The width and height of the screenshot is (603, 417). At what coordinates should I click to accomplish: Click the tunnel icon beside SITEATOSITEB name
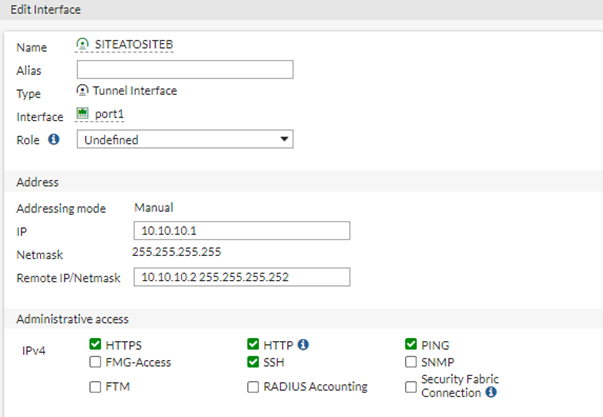(83, 46)
